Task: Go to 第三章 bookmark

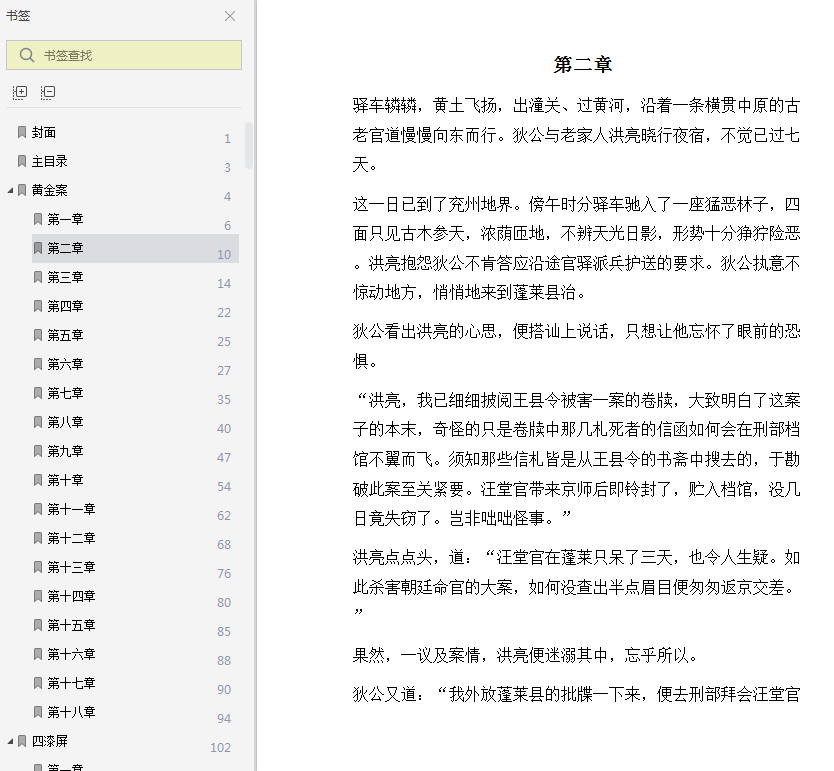Action: [65, 277]
